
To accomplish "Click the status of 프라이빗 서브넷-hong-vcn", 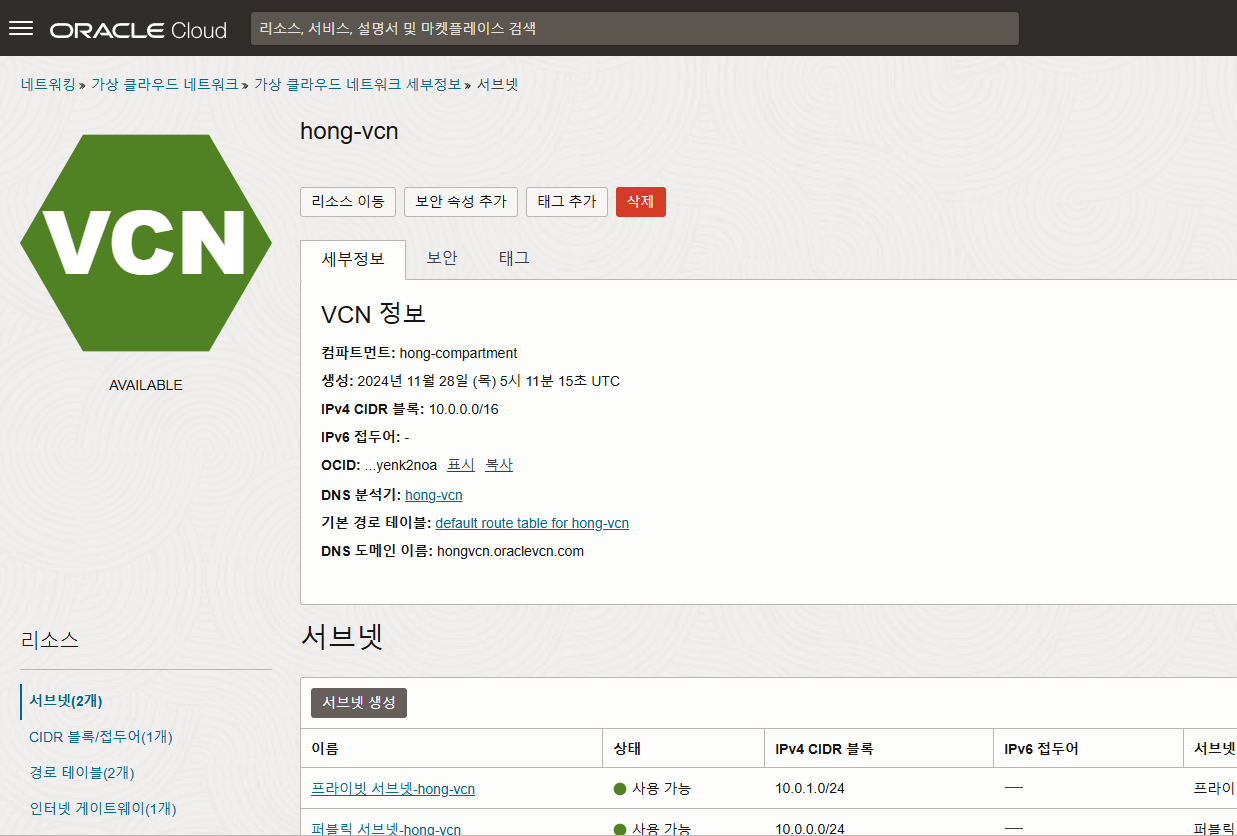I will [652, 789].
